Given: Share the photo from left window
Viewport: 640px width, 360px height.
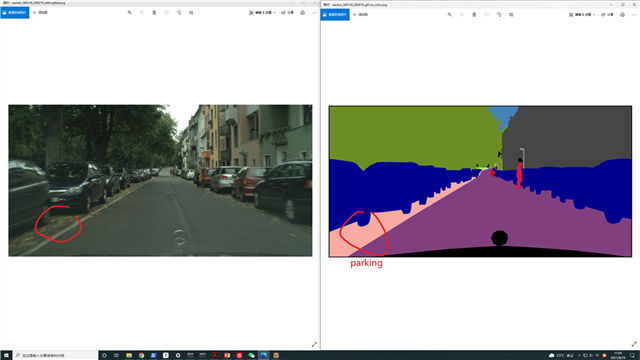Looking at the screenshot, I should 287,13.
